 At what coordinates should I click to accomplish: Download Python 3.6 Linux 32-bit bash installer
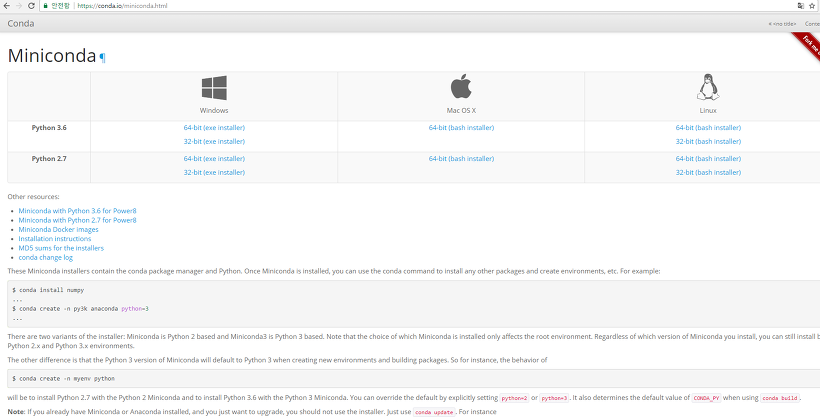click(708, 141)
